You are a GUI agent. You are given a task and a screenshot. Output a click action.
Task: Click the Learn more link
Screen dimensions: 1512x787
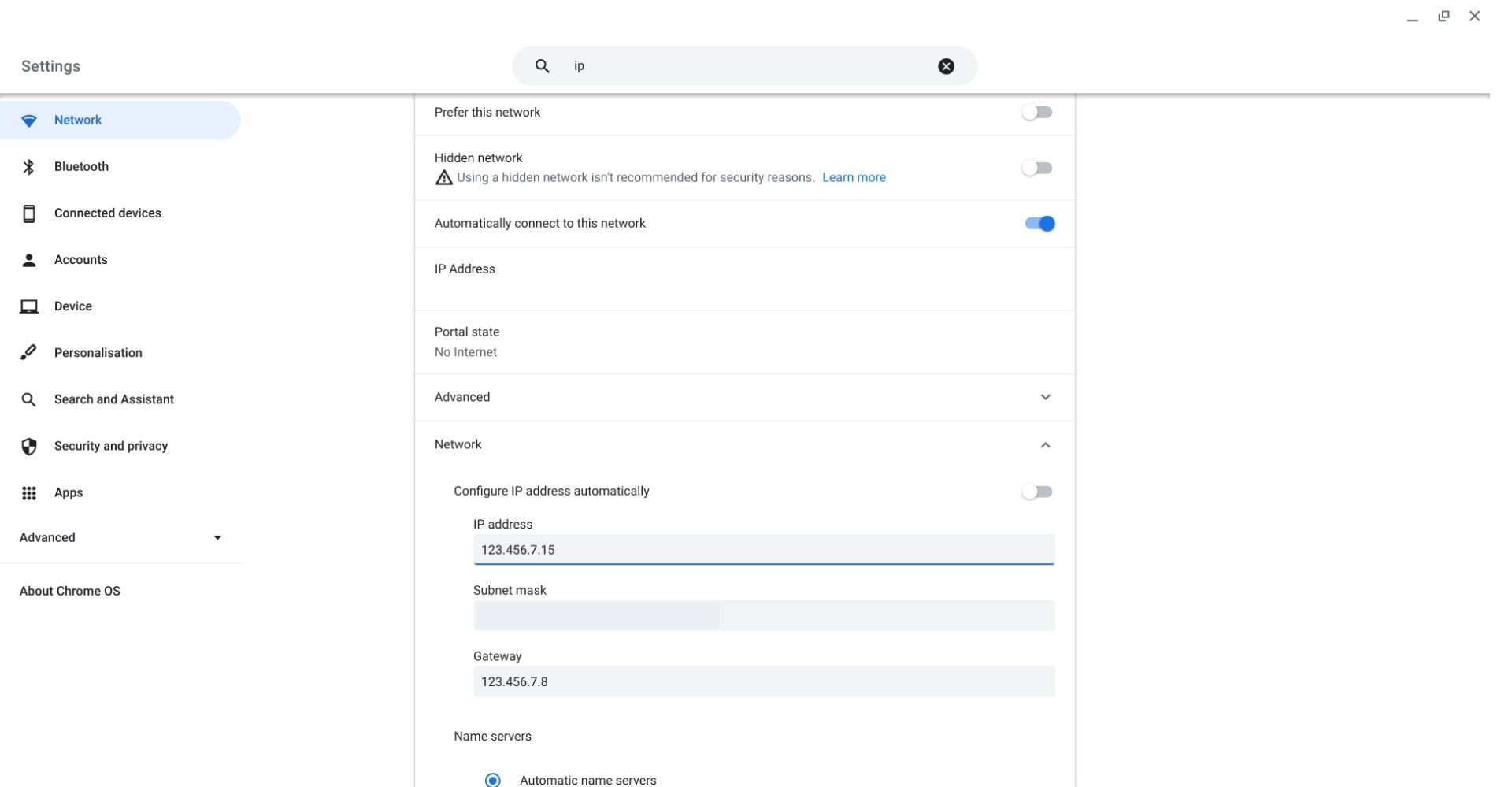pyautogui.click(x=854, y=177)
